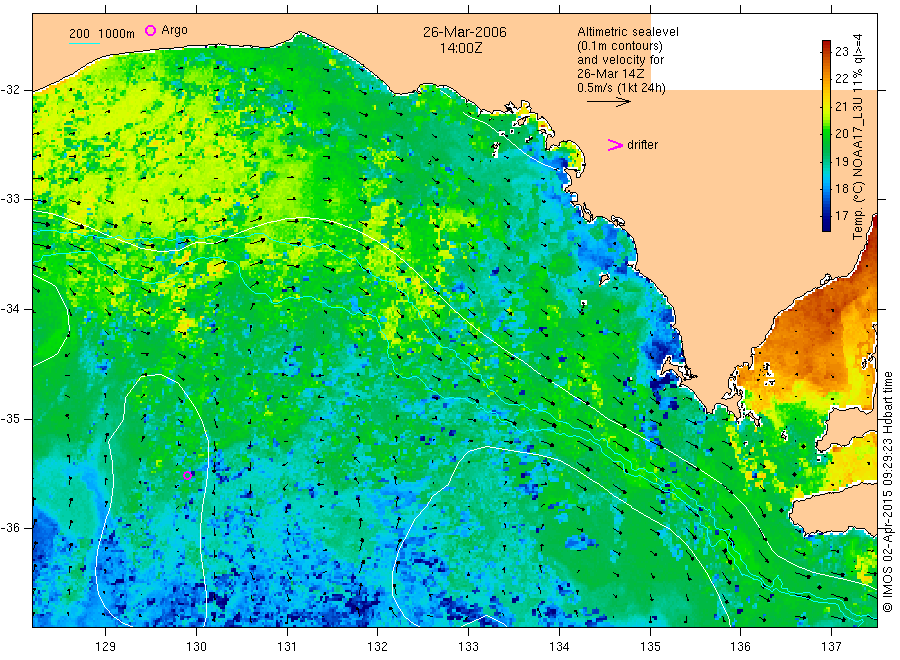Click latitude axis label -33
This screenshot has height=660, width=900.
coord(10,199)
